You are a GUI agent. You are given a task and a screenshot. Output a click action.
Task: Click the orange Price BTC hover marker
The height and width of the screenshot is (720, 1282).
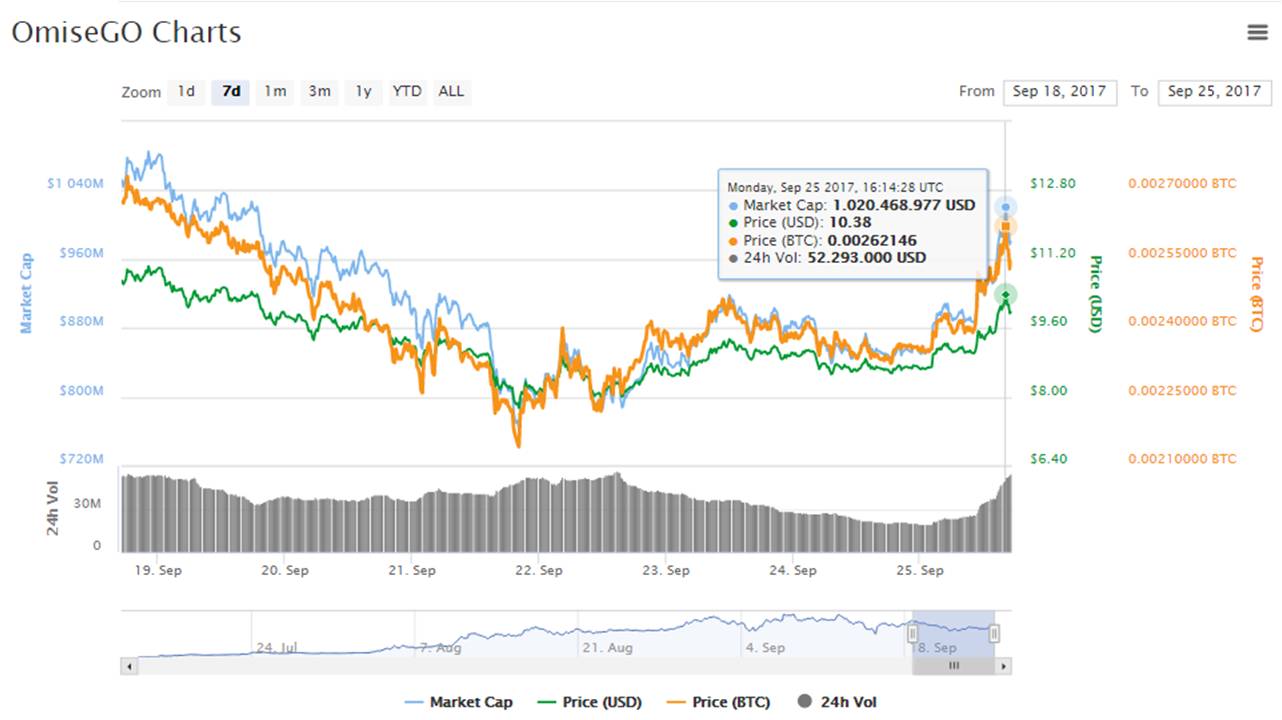(1006, 227)
